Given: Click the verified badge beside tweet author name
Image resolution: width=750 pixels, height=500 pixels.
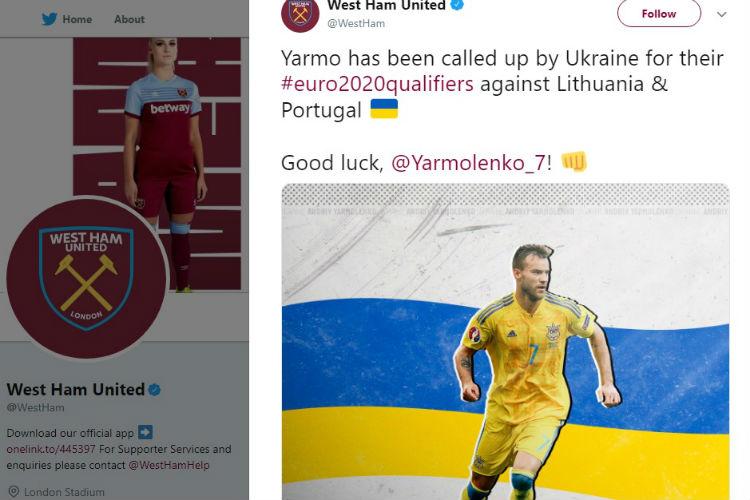Looking at the screenshot, I should [x=457, y=5].
